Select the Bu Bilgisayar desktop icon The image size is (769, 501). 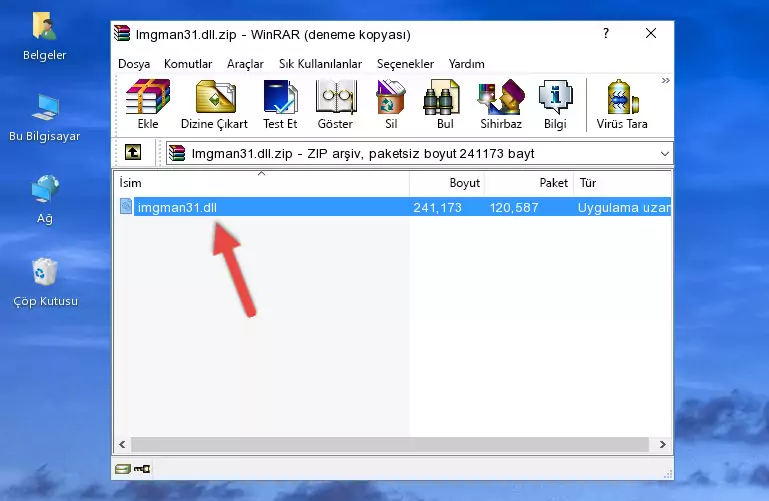45,118
